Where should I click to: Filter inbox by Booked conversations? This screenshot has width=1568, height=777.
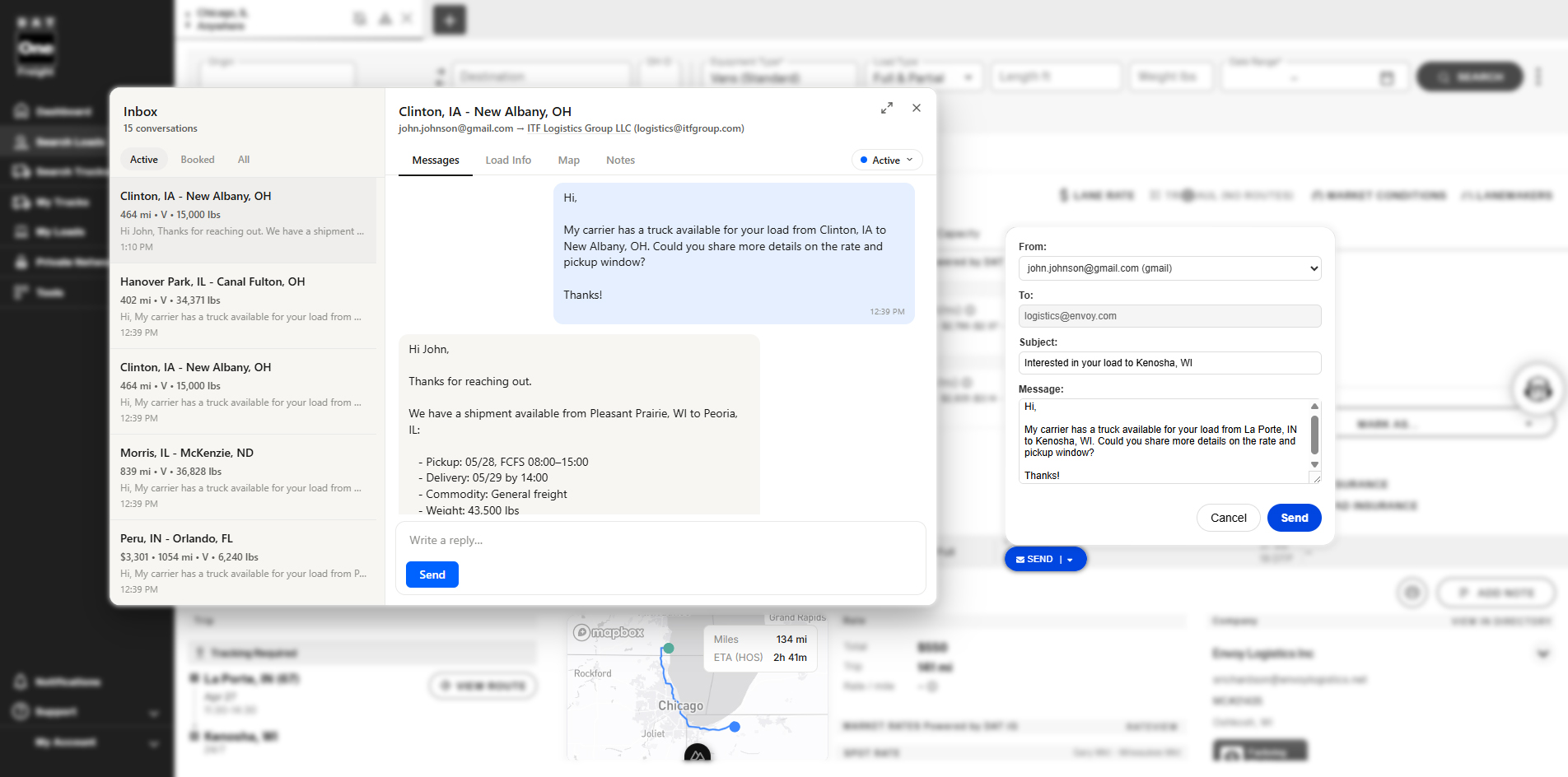(x=198, y=159)
